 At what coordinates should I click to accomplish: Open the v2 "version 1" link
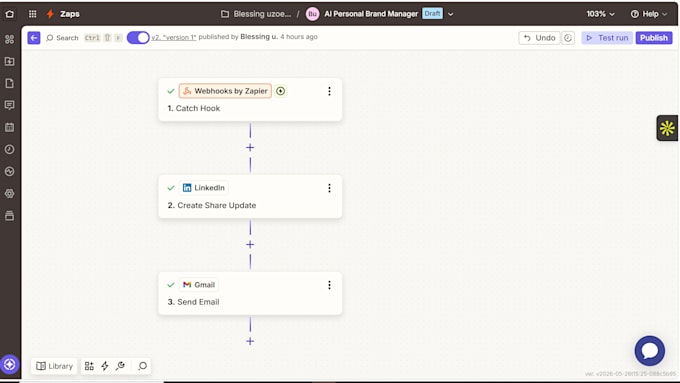coord(173,37)
